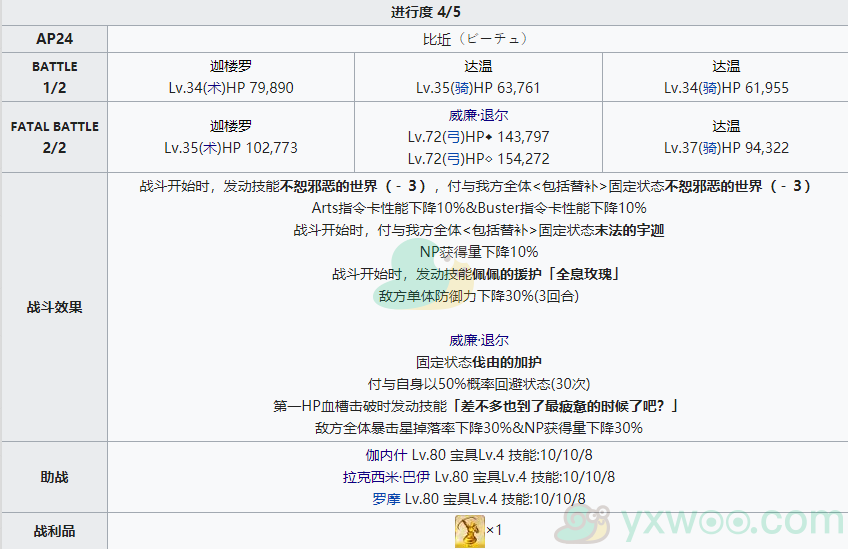The width and height of the screenshot is (848, 549).
Task: Select the ×1 loot quantity text
Action: (x=494, y=530)
